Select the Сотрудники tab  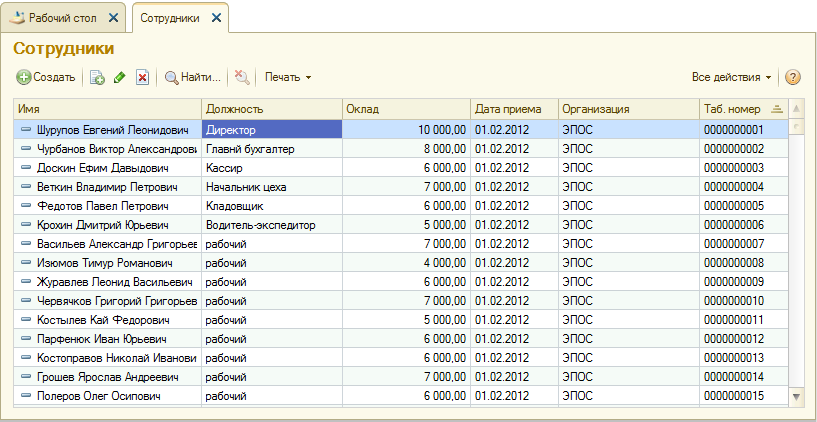[x=170, y=18]
